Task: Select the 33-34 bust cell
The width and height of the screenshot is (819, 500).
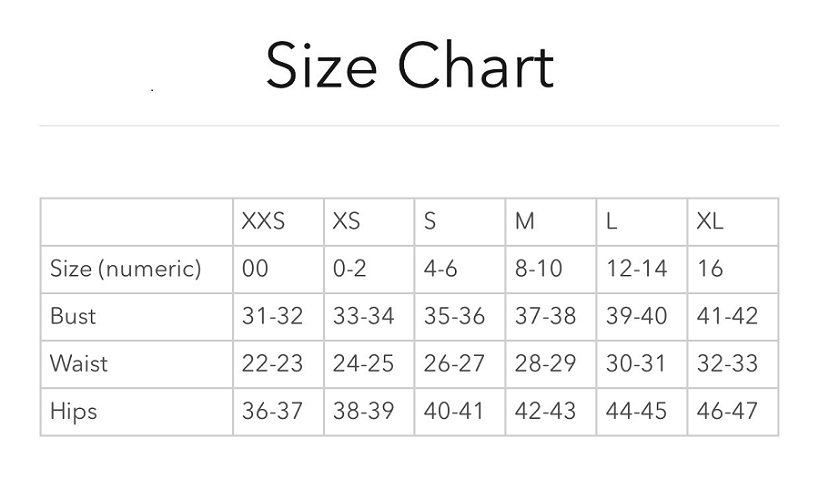Action: point(363,316)
